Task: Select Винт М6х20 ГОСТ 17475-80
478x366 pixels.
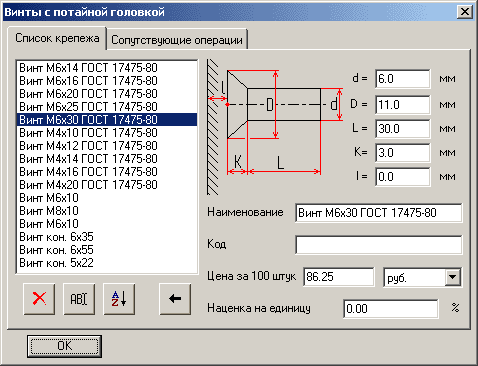Action: click(107, 94)
